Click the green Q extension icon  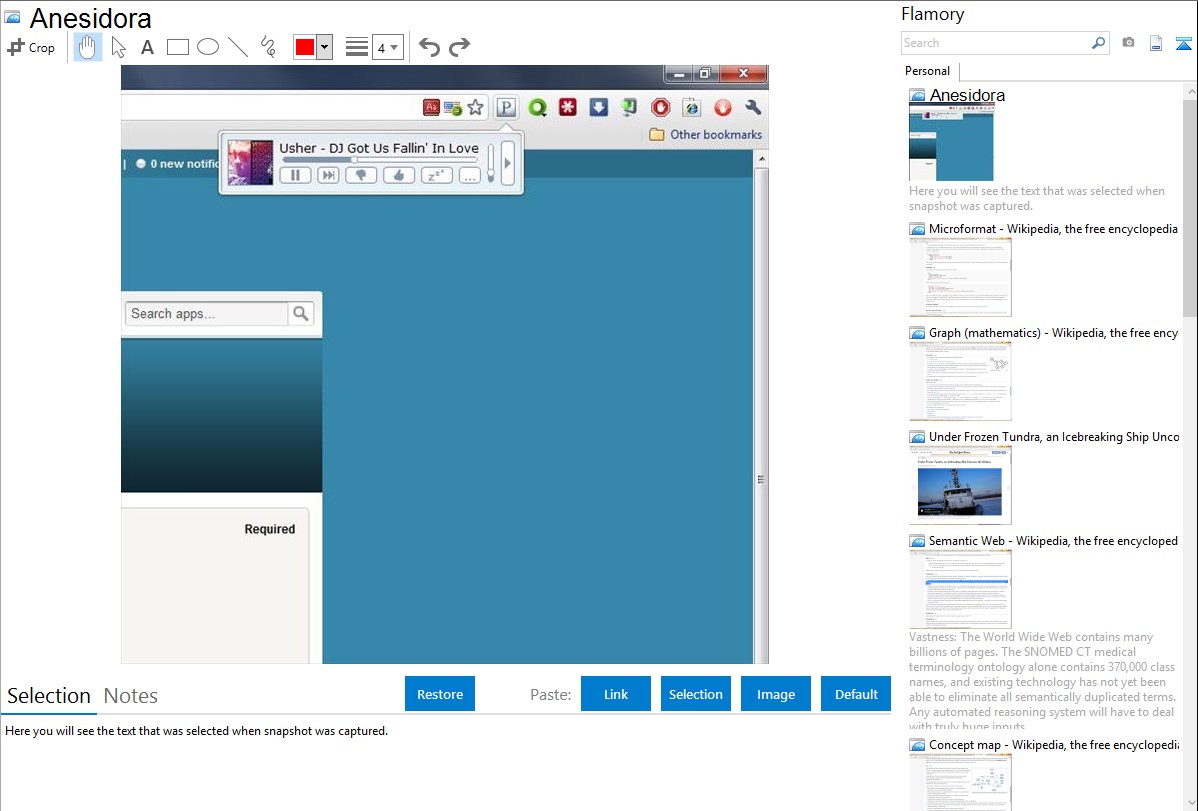coord(537,108)
